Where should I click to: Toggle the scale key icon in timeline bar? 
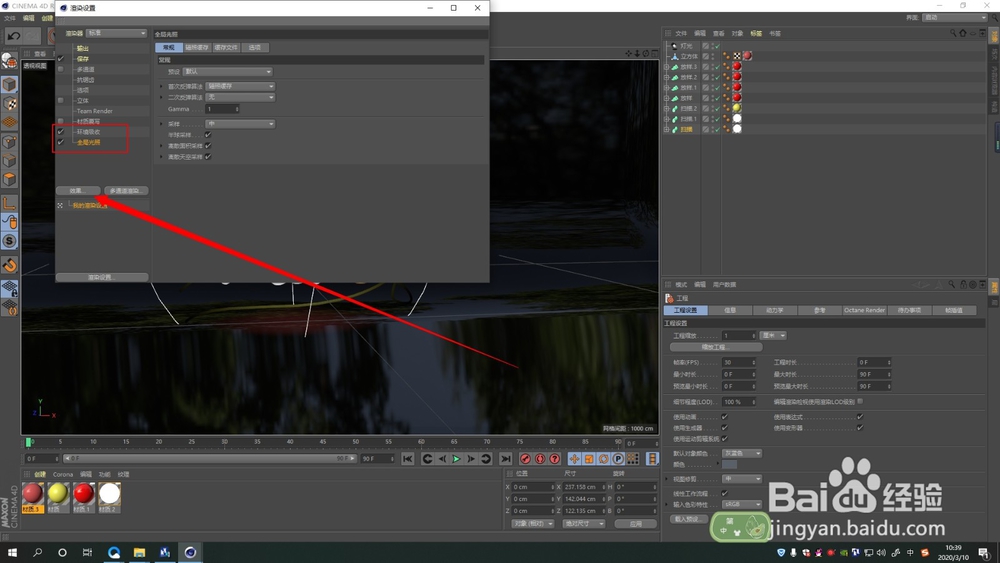(x=589, y=458)
